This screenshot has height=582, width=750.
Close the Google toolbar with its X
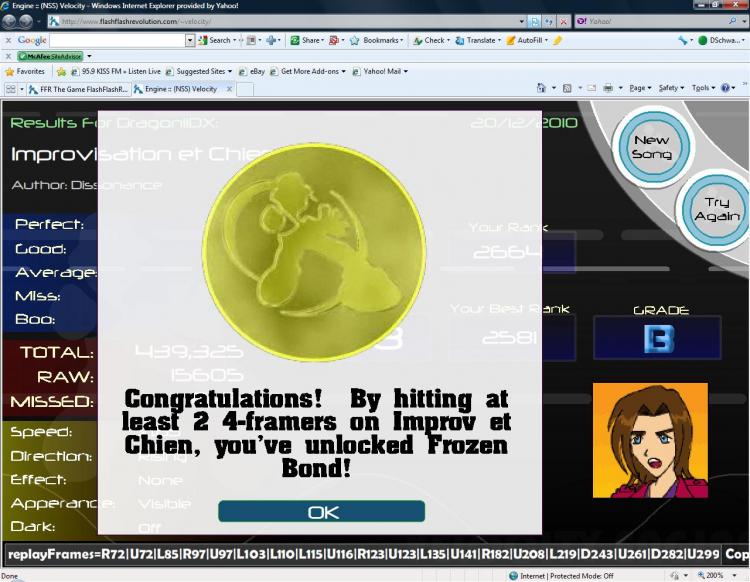tap(8, 41)
